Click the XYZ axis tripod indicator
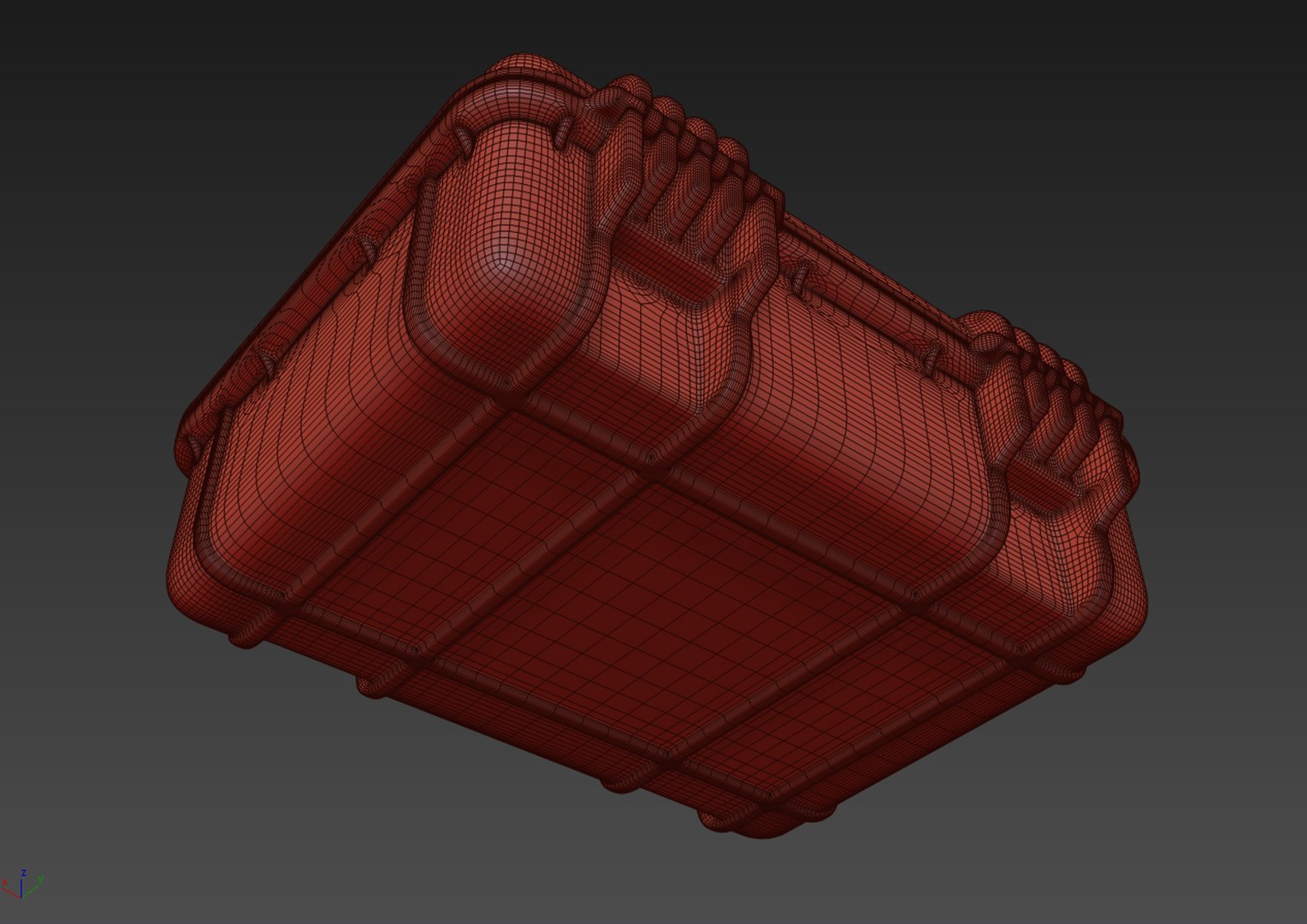This screenshot has width=1307, height=924. (22, 885)
